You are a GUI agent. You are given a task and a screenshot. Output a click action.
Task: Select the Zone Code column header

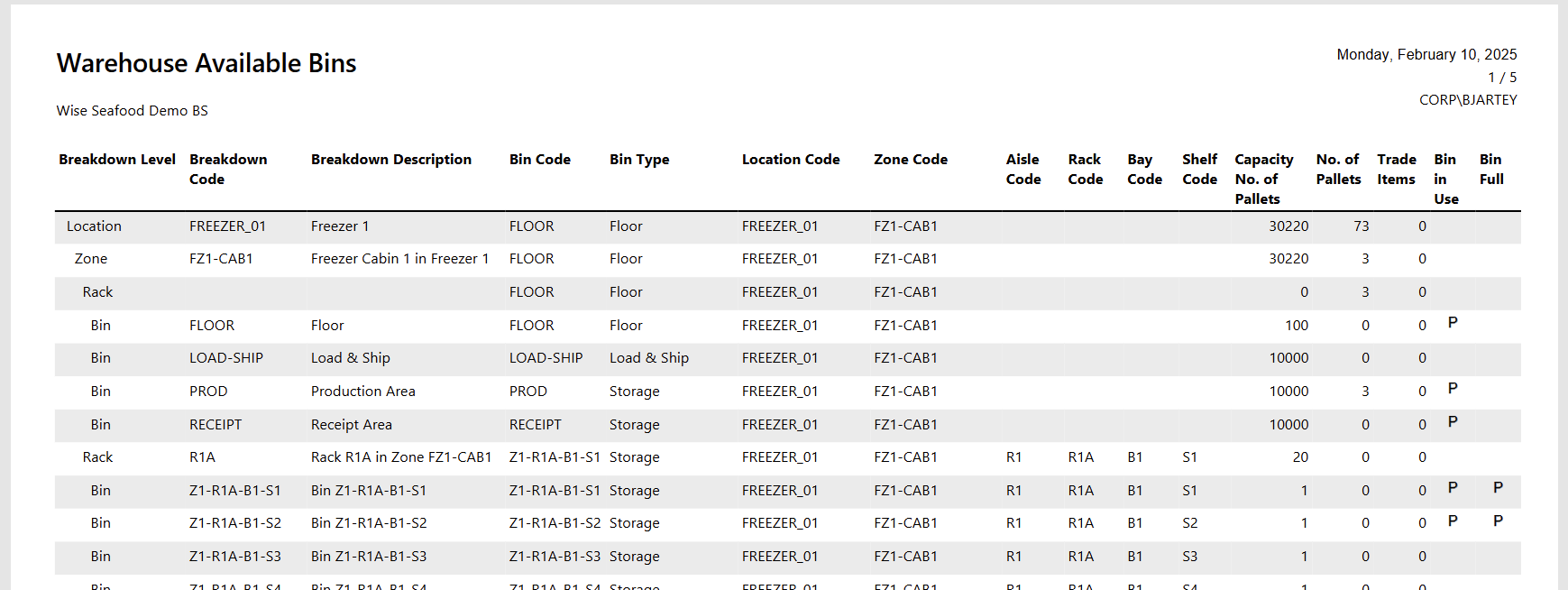[911, 160]
